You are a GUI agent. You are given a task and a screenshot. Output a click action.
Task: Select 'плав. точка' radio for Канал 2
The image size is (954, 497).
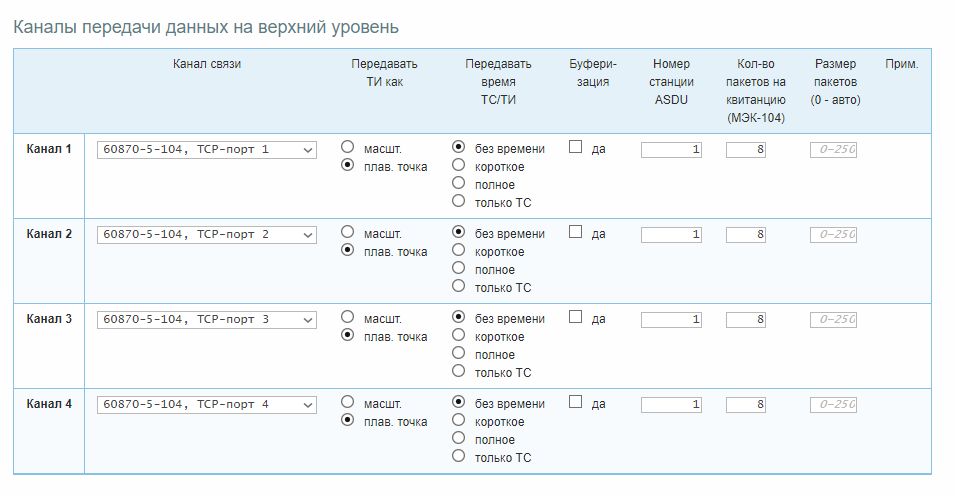(x=348, y=251)
